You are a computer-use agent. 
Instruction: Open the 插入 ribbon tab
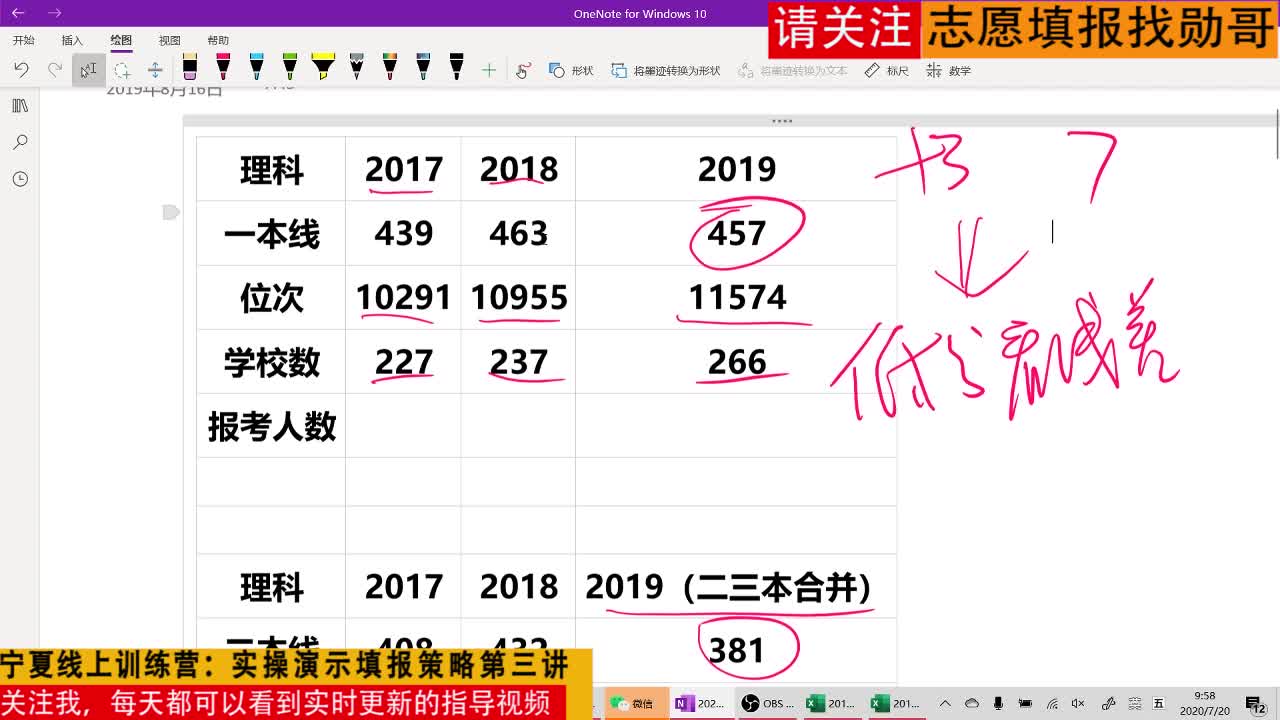tap(72, 40)
